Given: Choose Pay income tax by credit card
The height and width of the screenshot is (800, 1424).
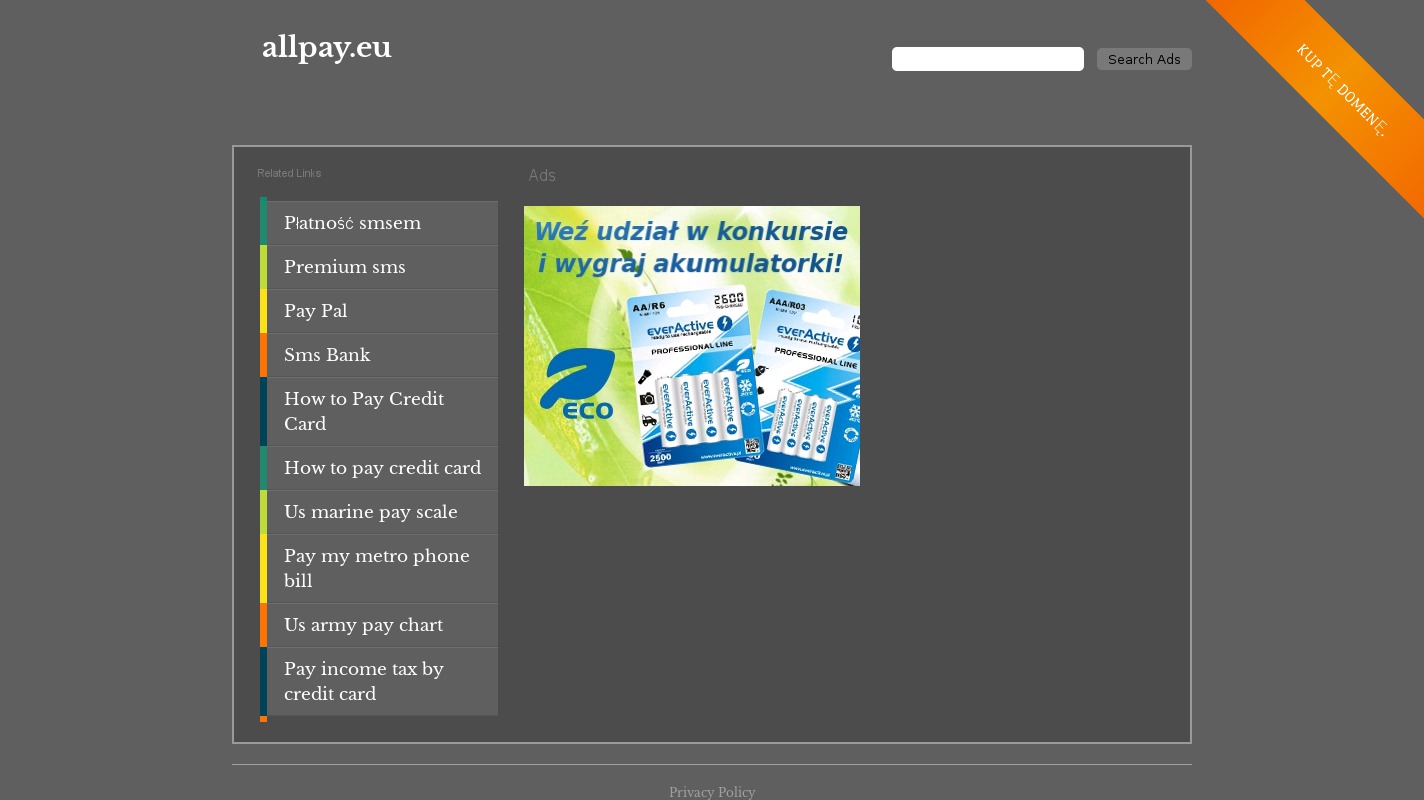Looking at the screenshot, I should tap(363, 681).
